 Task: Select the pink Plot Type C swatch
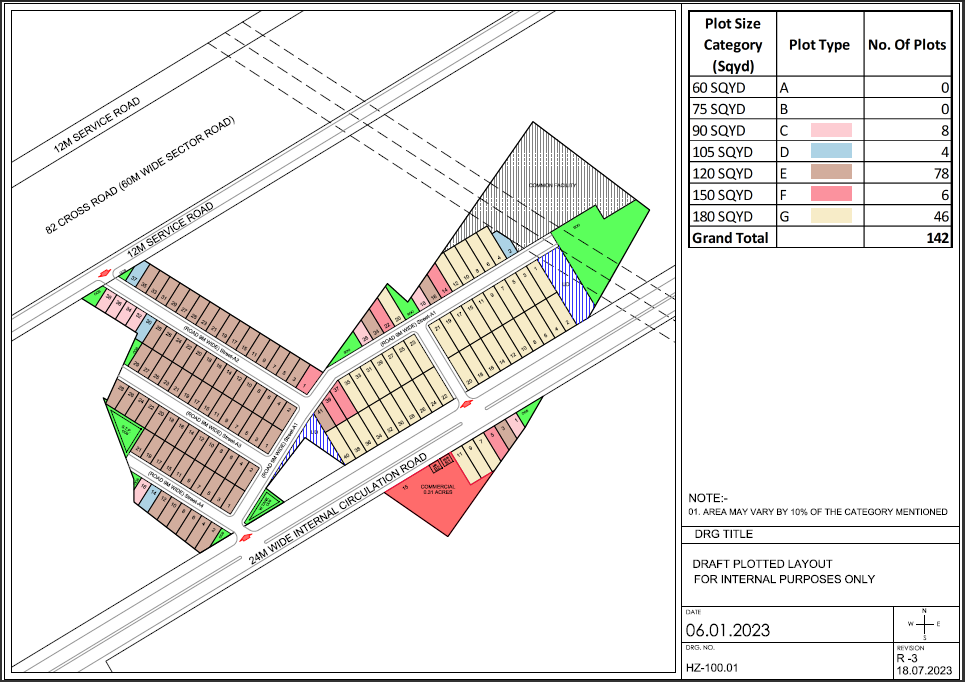point(830,130)
